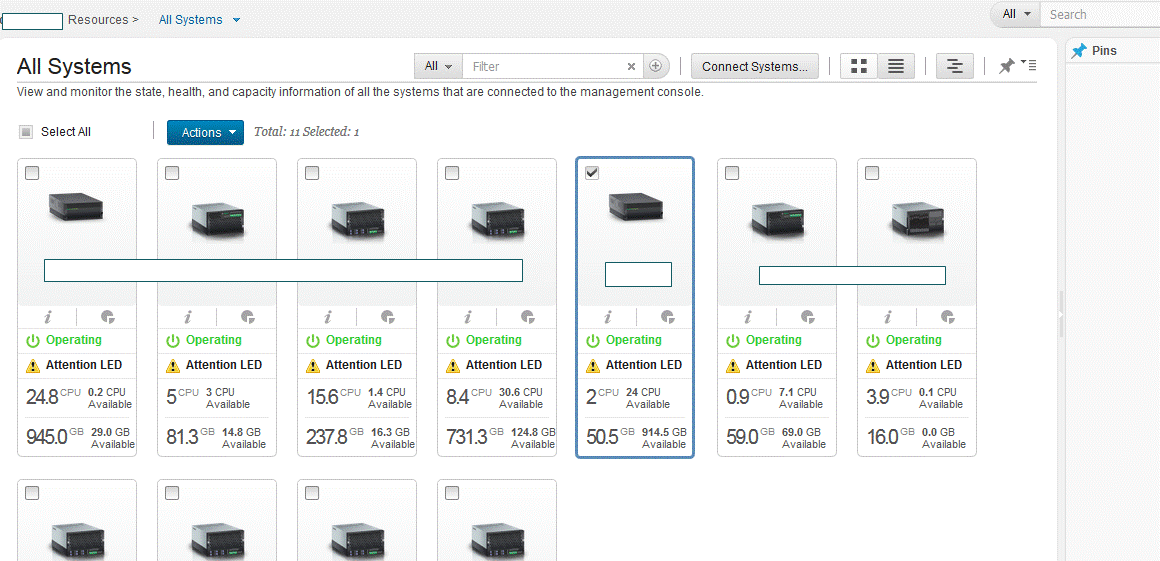Open info icon on the selected system card
The height and width of the screenshot is (561, 1160).
(x=608, y=318)
